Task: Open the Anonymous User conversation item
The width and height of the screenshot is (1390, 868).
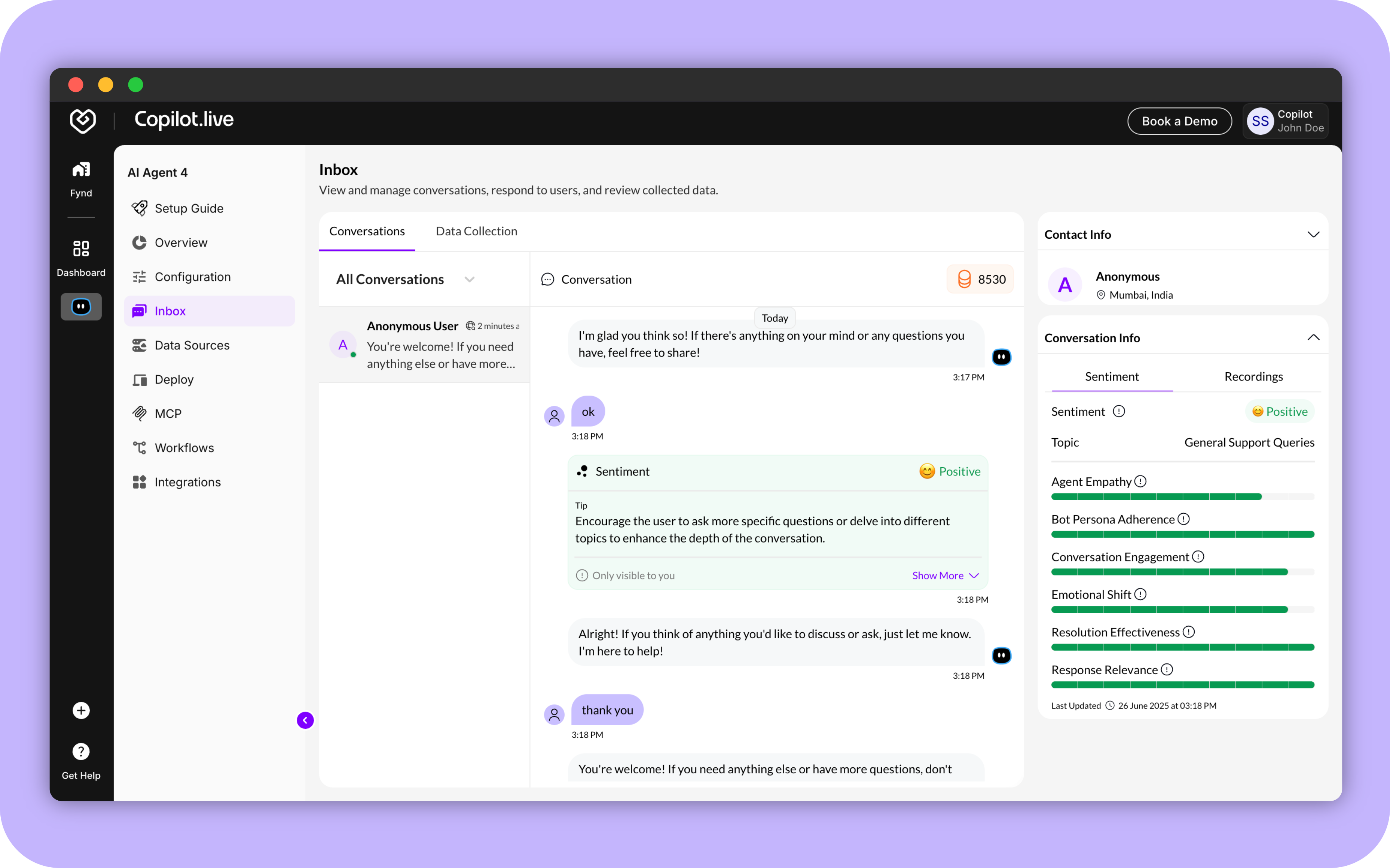Action: pyautogui.click(x=425, y=345)
